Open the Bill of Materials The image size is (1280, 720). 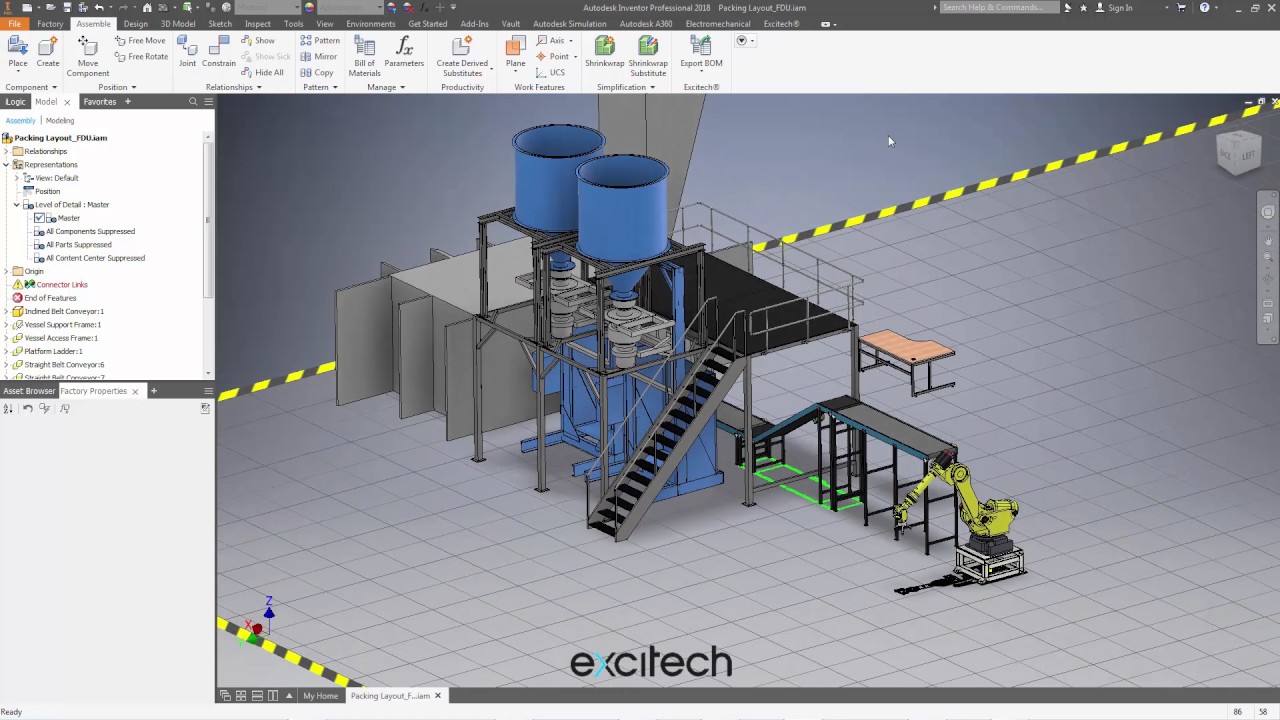pos(364,57)
